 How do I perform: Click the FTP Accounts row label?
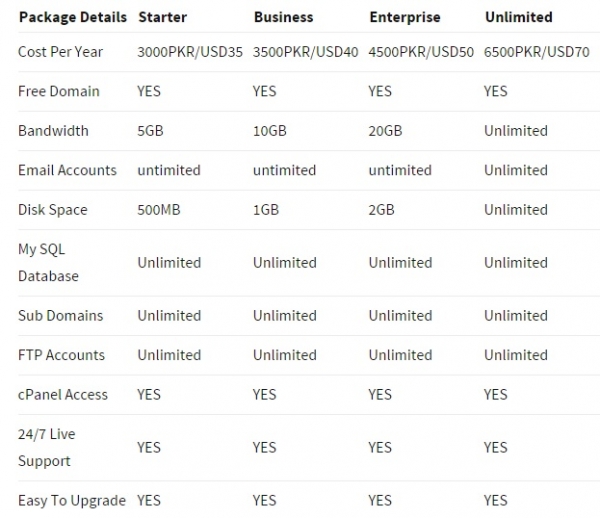61,355
